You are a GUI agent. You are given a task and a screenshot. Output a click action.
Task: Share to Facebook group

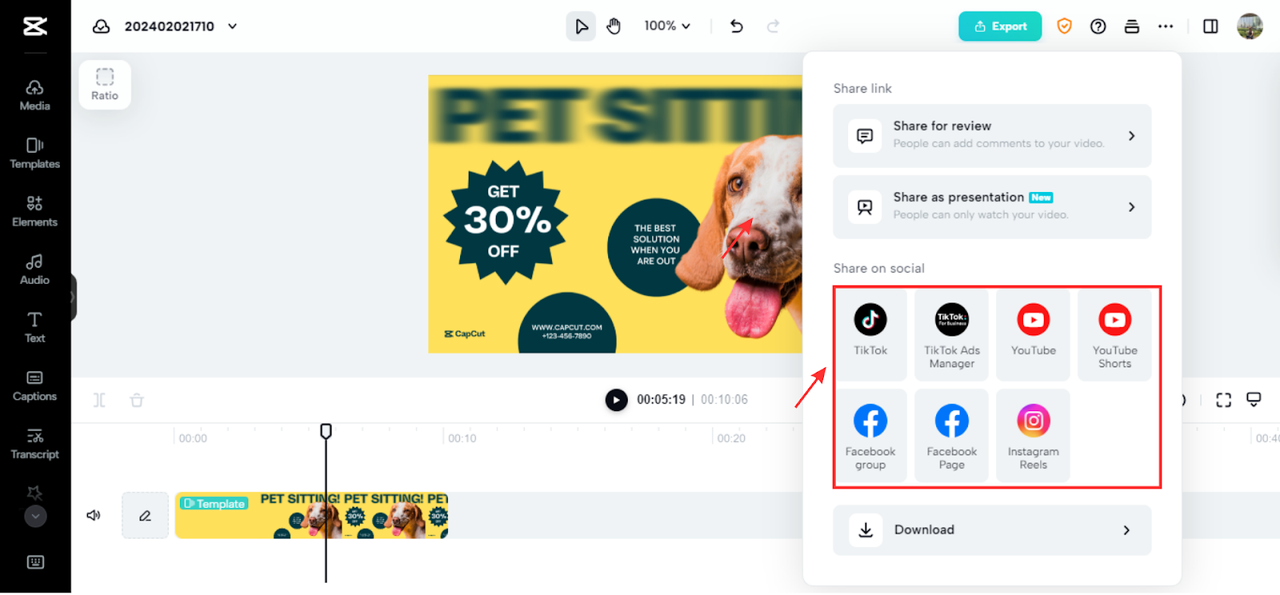coord(870,435)
